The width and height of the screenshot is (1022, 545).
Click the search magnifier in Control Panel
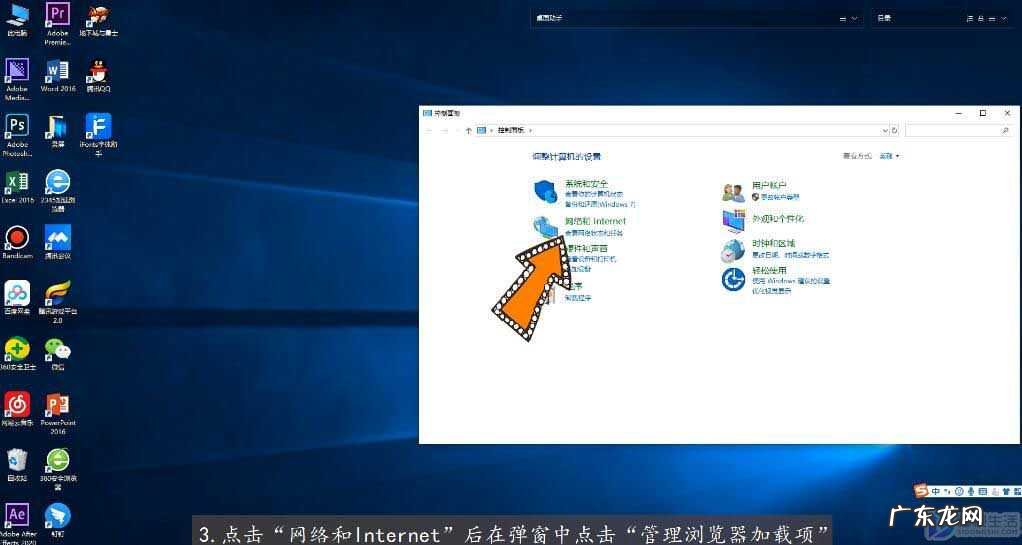[1005, 130]
